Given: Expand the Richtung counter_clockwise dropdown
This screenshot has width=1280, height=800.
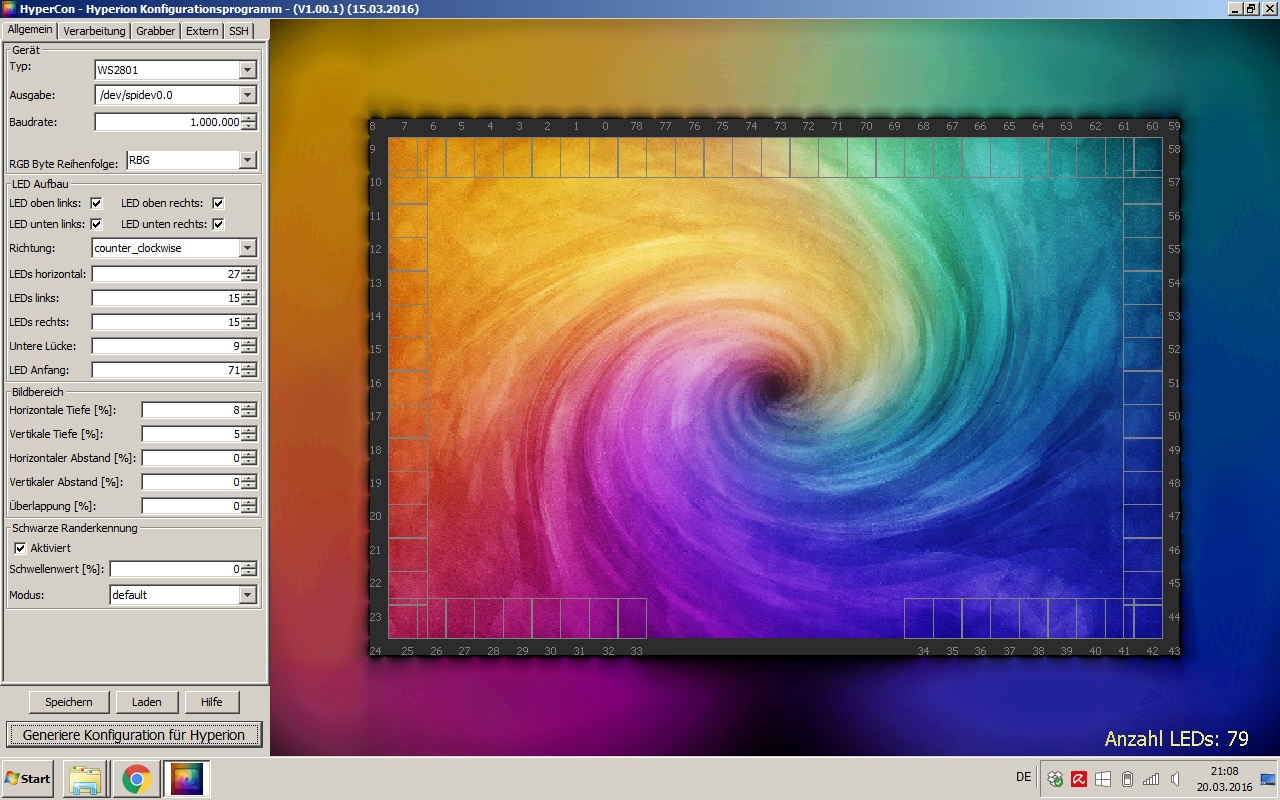Looking at the screenshot, I should coord(248,248).
